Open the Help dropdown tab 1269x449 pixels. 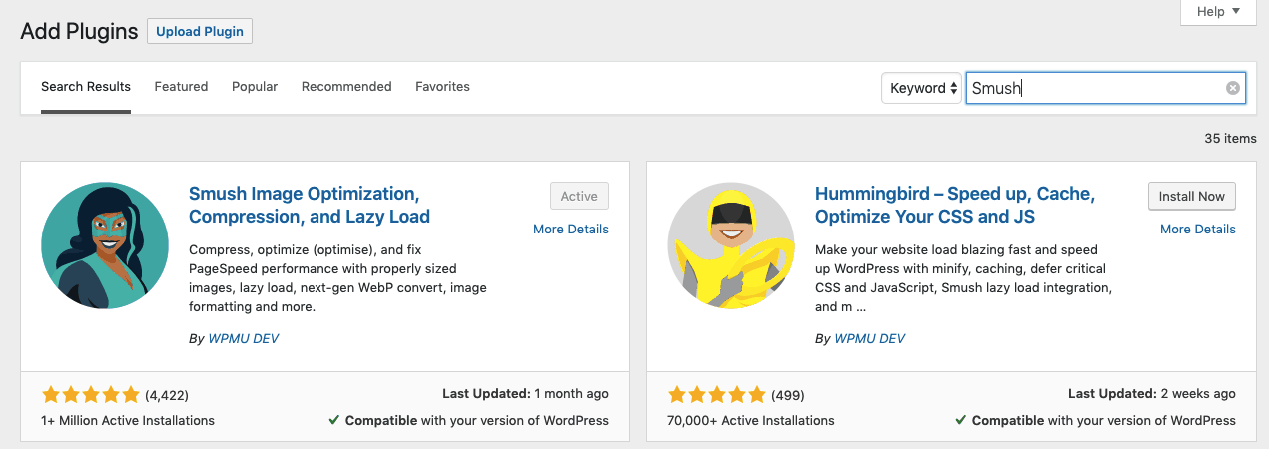(x=1218, y=12)
